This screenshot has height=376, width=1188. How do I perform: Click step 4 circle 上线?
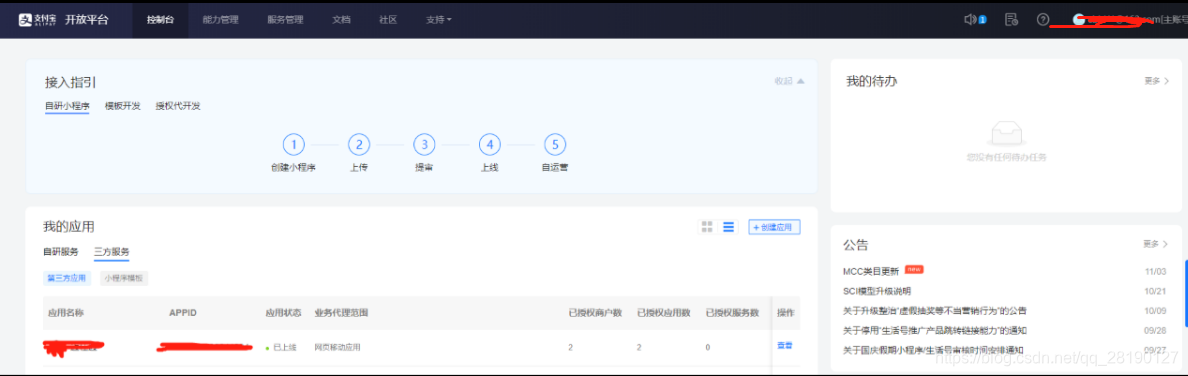tap(489, 144)
